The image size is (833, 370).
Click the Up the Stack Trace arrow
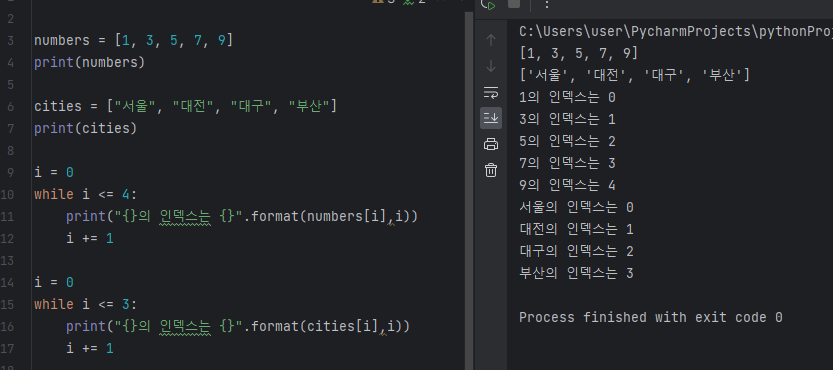coord(491,40)
